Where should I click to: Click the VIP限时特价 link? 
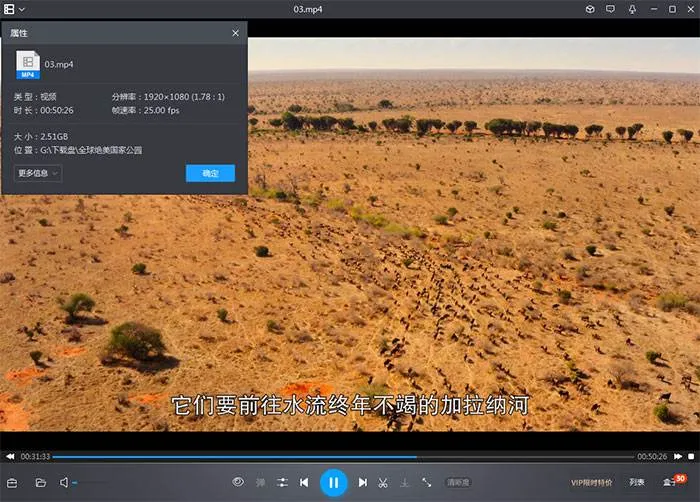(x=591, y=482)
